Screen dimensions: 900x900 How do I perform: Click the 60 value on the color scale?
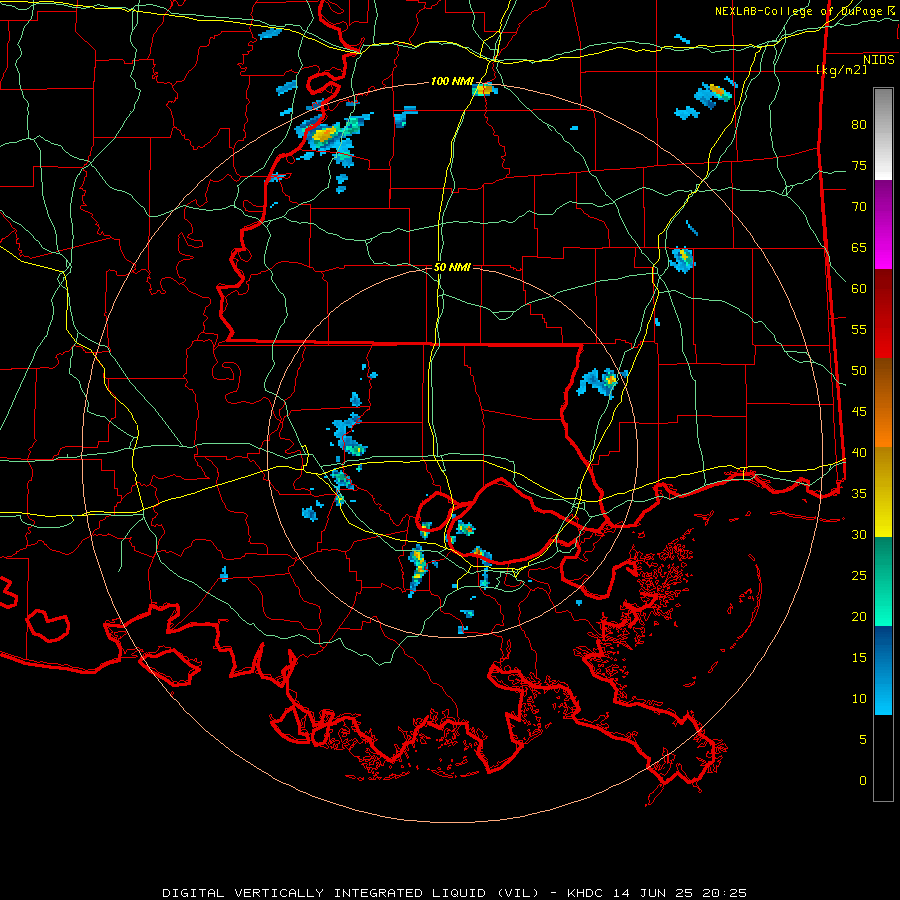point(859,289)
